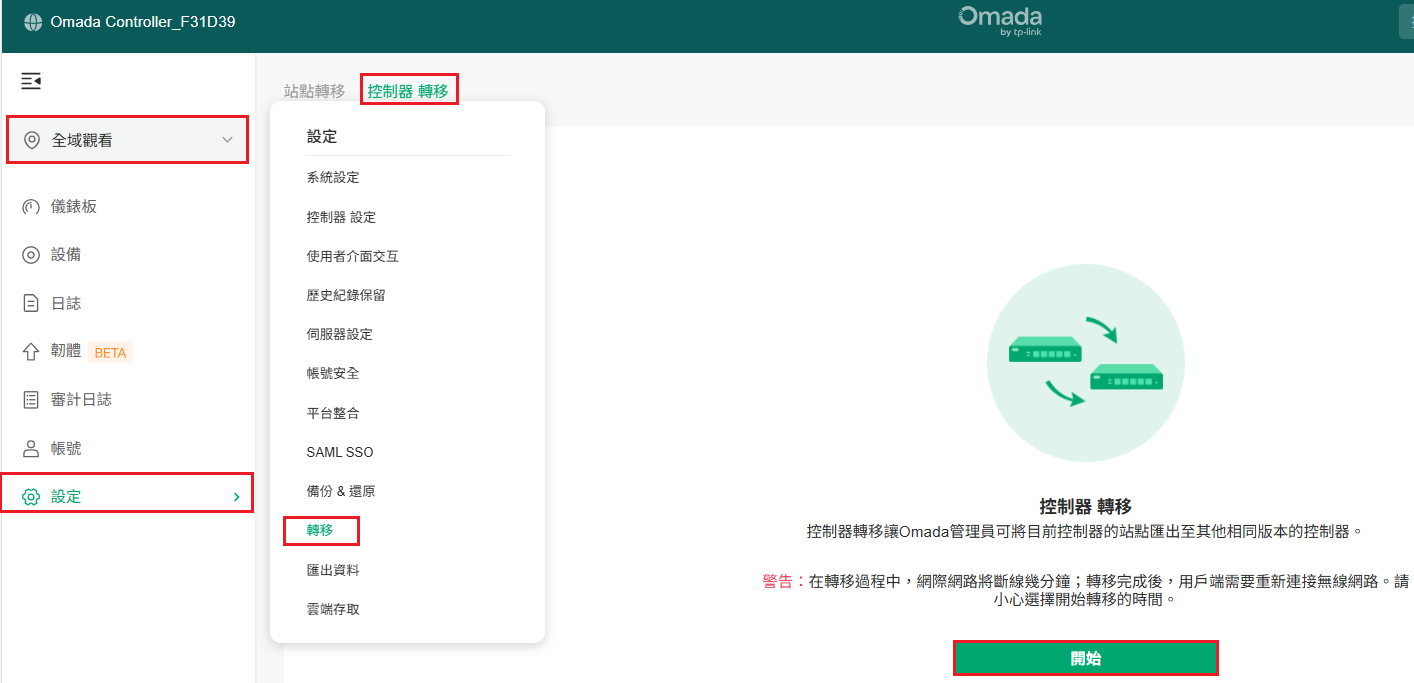This screenshot has width=1414, height=683.
Task: Click the globe icon beside controller name
Action: click(33, 22)
